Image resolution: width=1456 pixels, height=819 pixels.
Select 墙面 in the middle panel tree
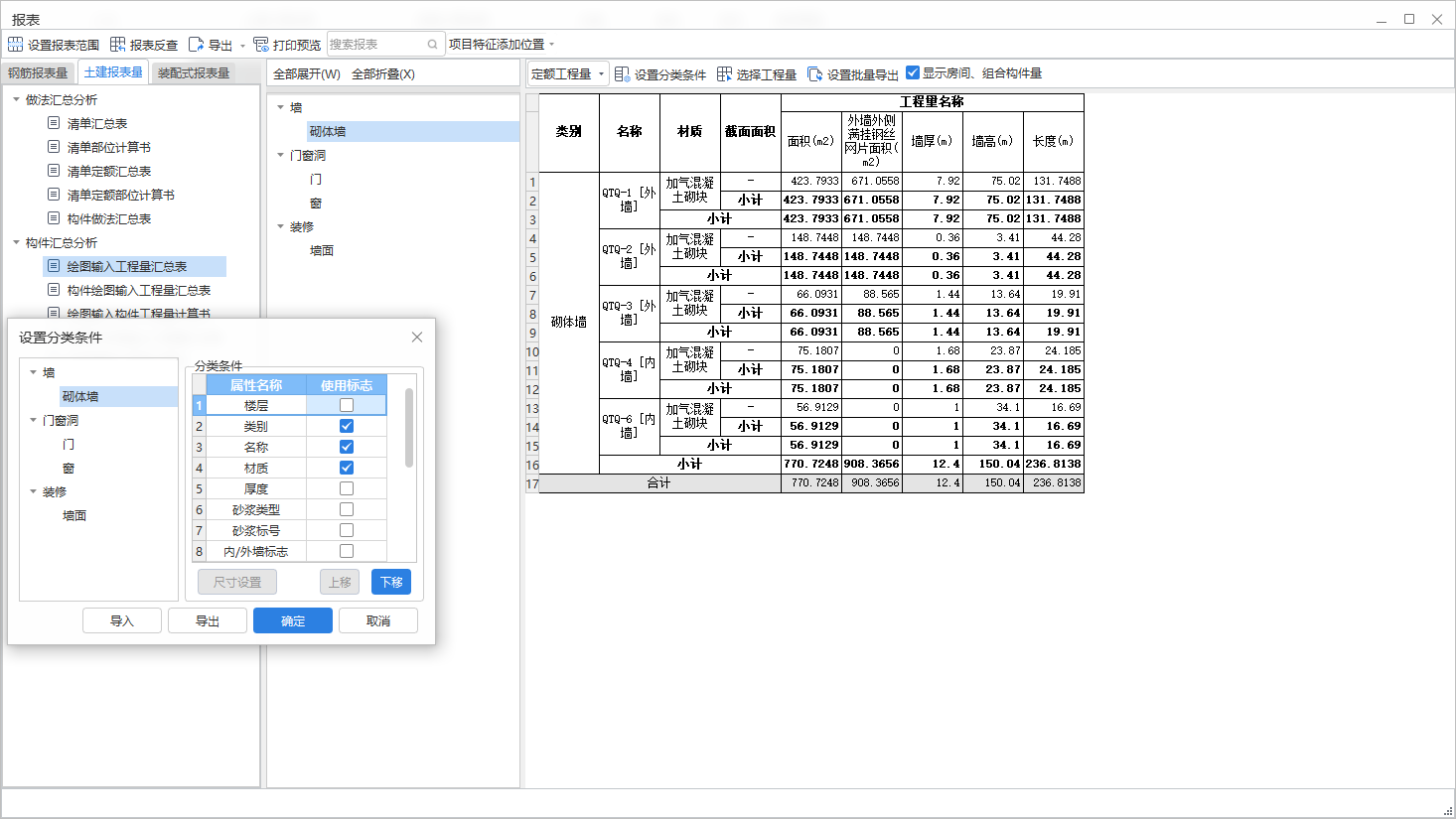tap(322, 250)
